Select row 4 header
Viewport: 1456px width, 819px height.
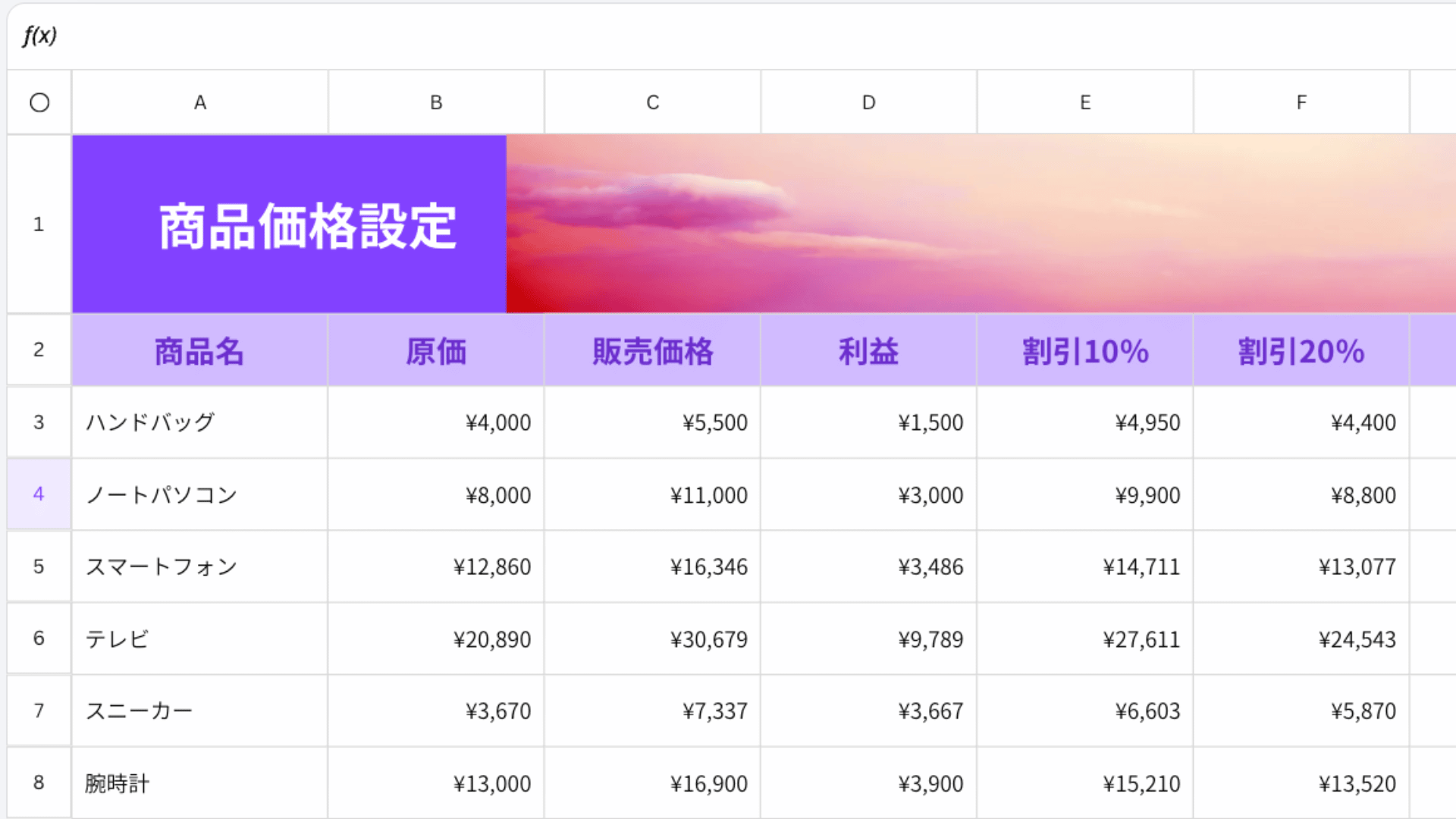[x=39, y=494]
